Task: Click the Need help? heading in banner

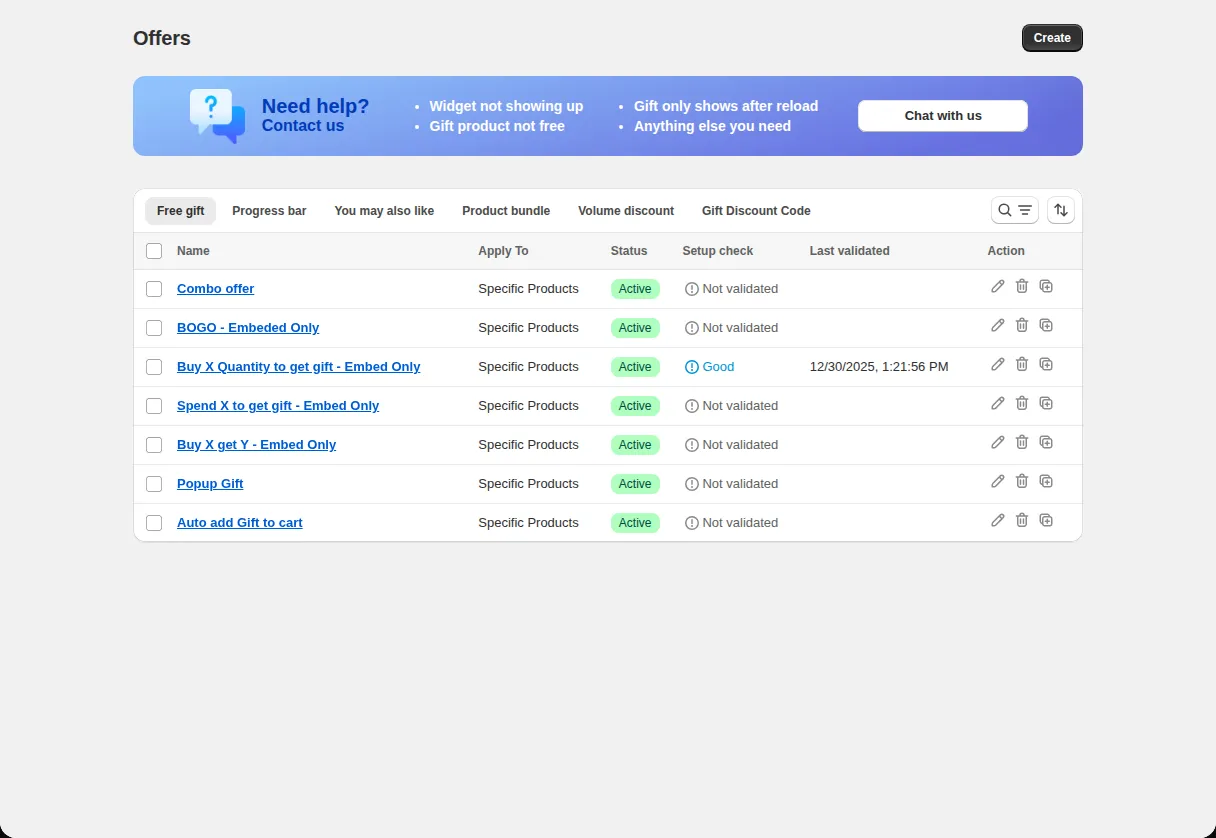Action: pos(315,106)
